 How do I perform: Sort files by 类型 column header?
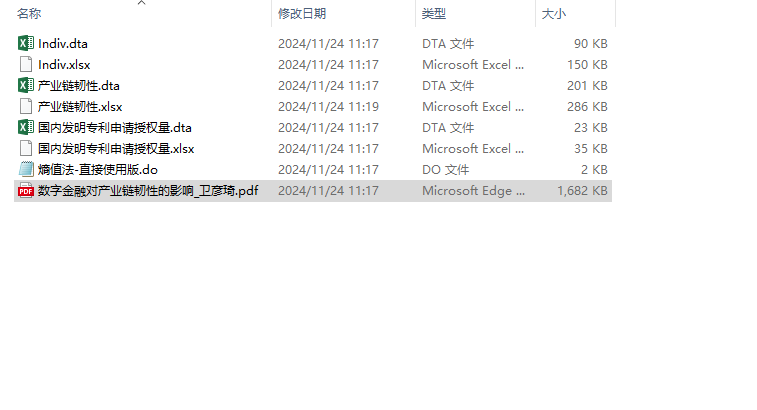pos(434,14)
